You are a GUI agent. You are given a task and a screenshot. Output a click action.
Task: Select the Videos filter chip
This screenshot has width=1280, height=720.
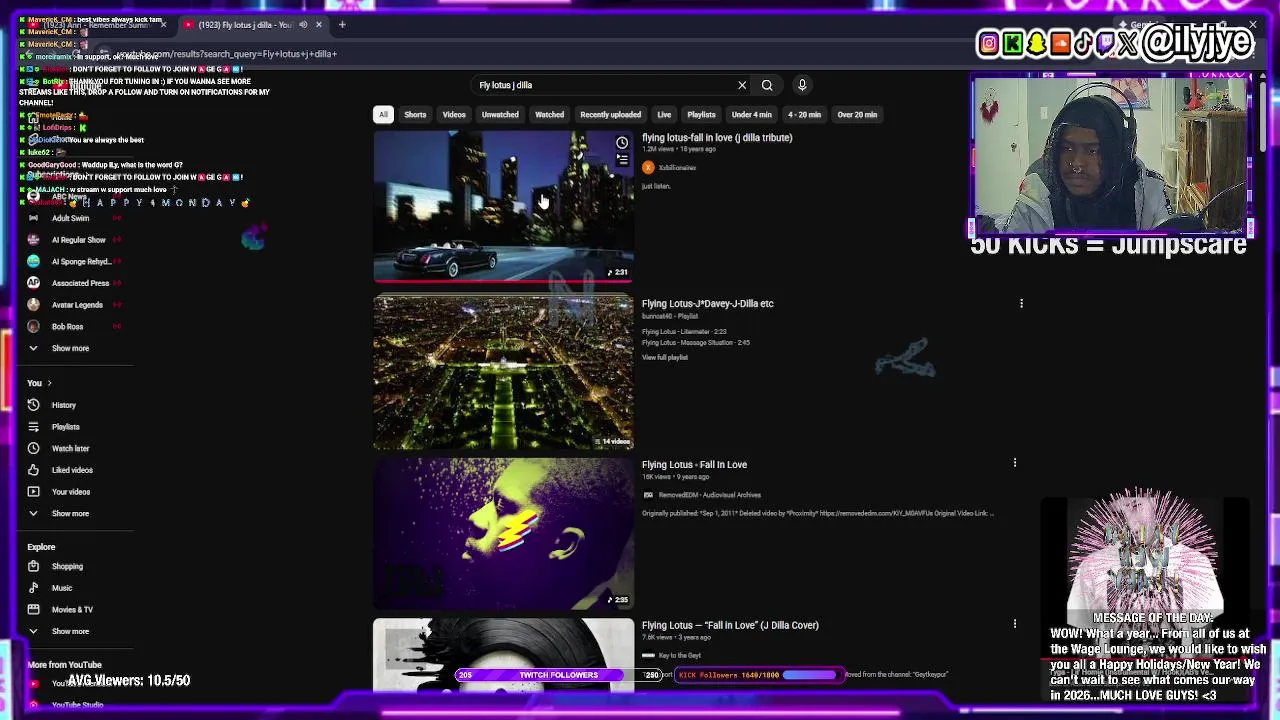point(454,115)
